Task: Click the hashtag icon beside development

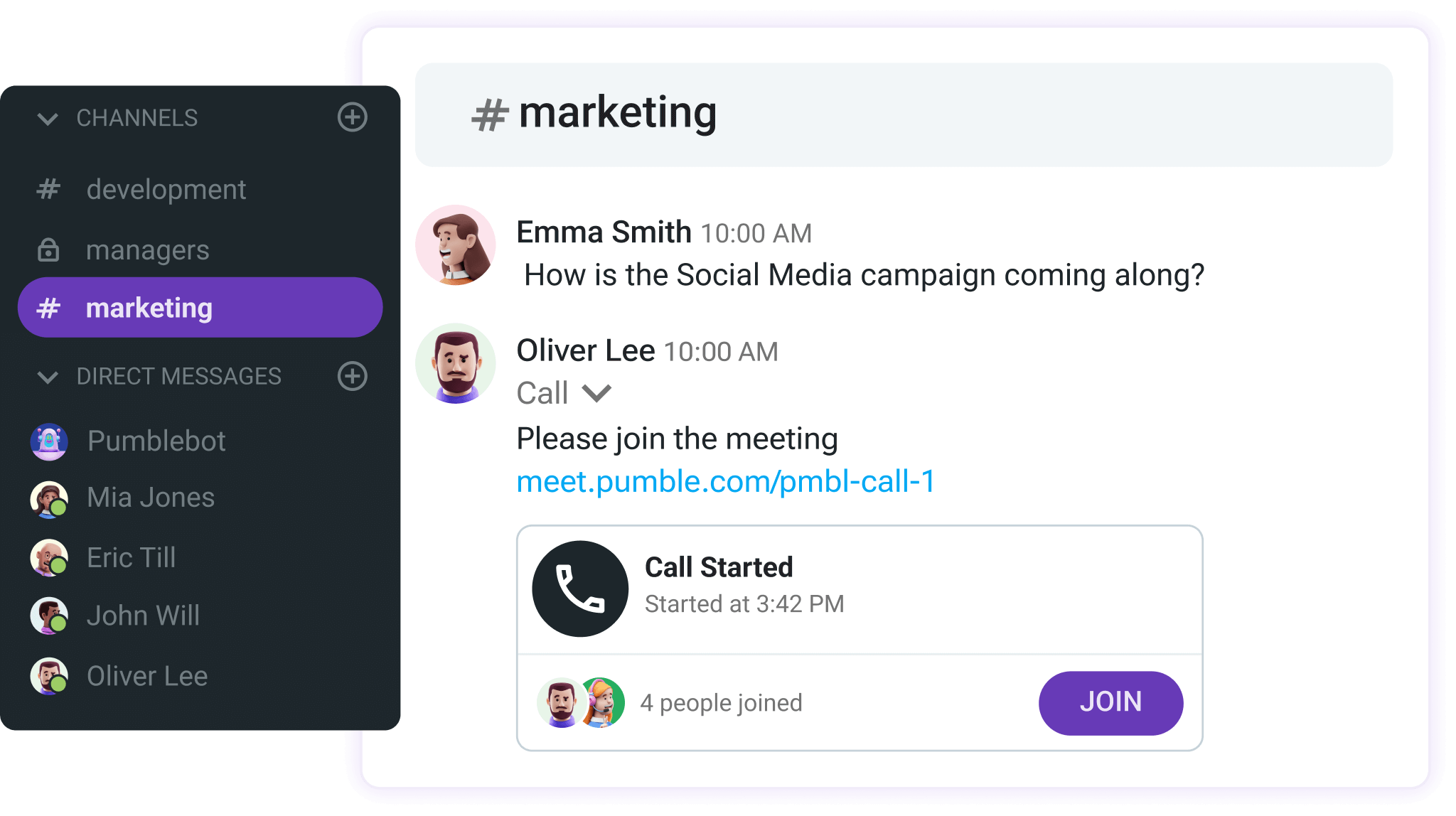Action: click(x=48, y=188)
